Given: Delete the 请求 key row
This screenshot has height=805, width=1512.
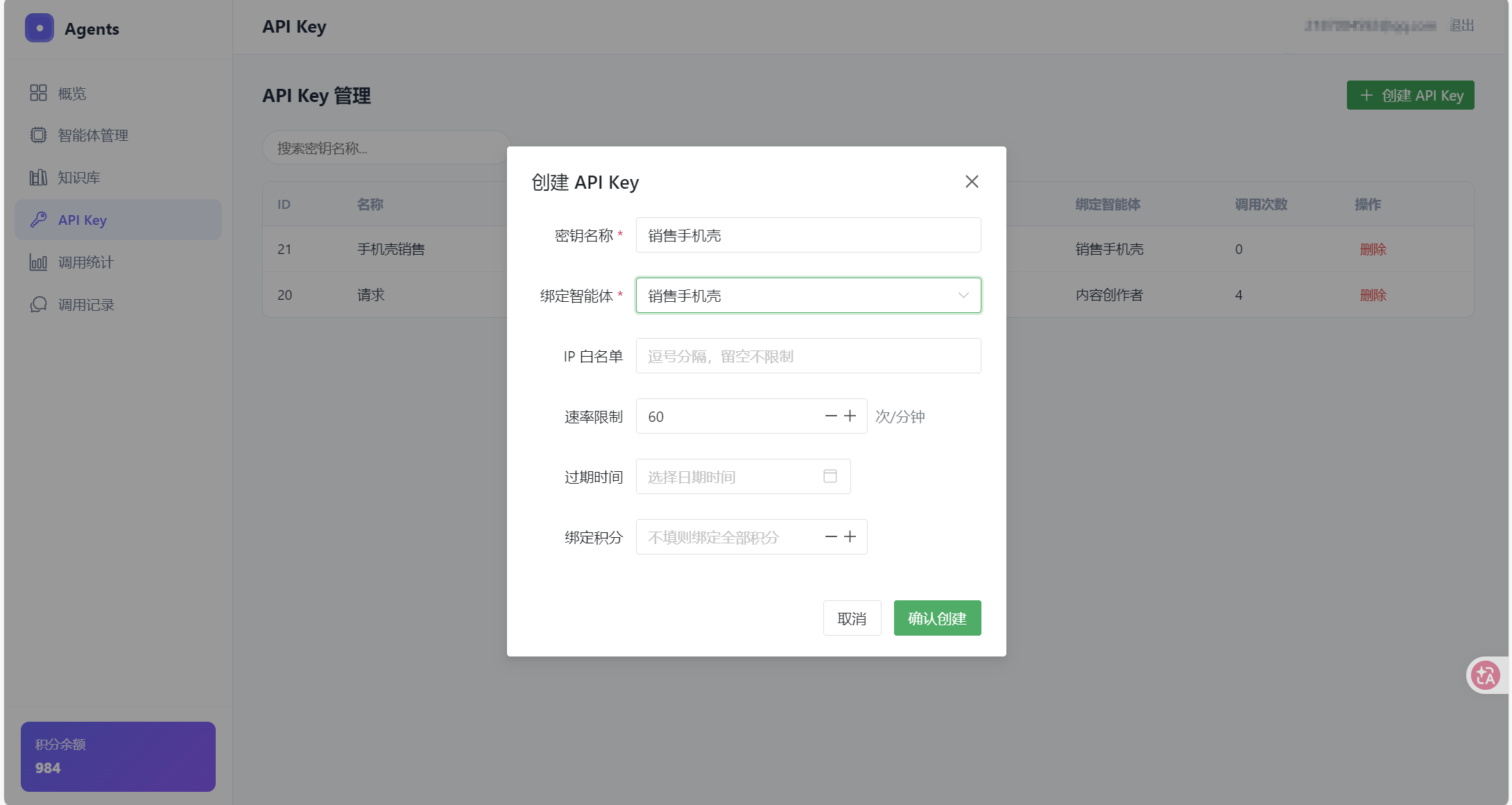Looking at the screenshot, I should [x=1373, y=295].
